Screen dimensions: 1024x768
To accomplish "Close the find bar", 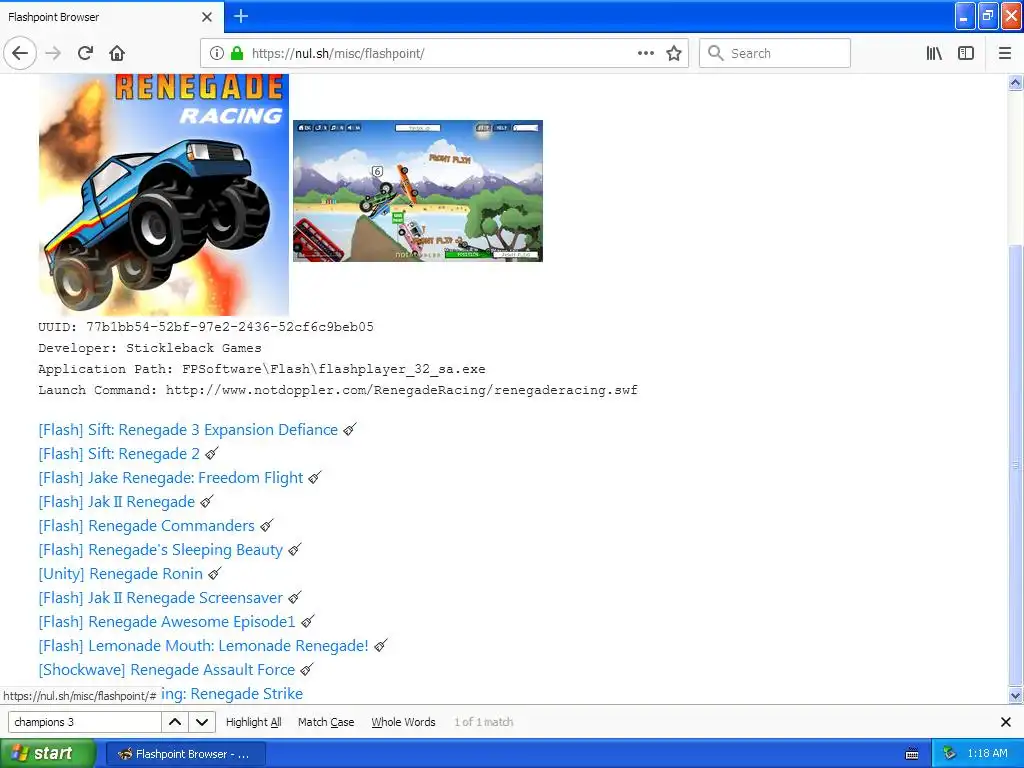I will 1006,722.
